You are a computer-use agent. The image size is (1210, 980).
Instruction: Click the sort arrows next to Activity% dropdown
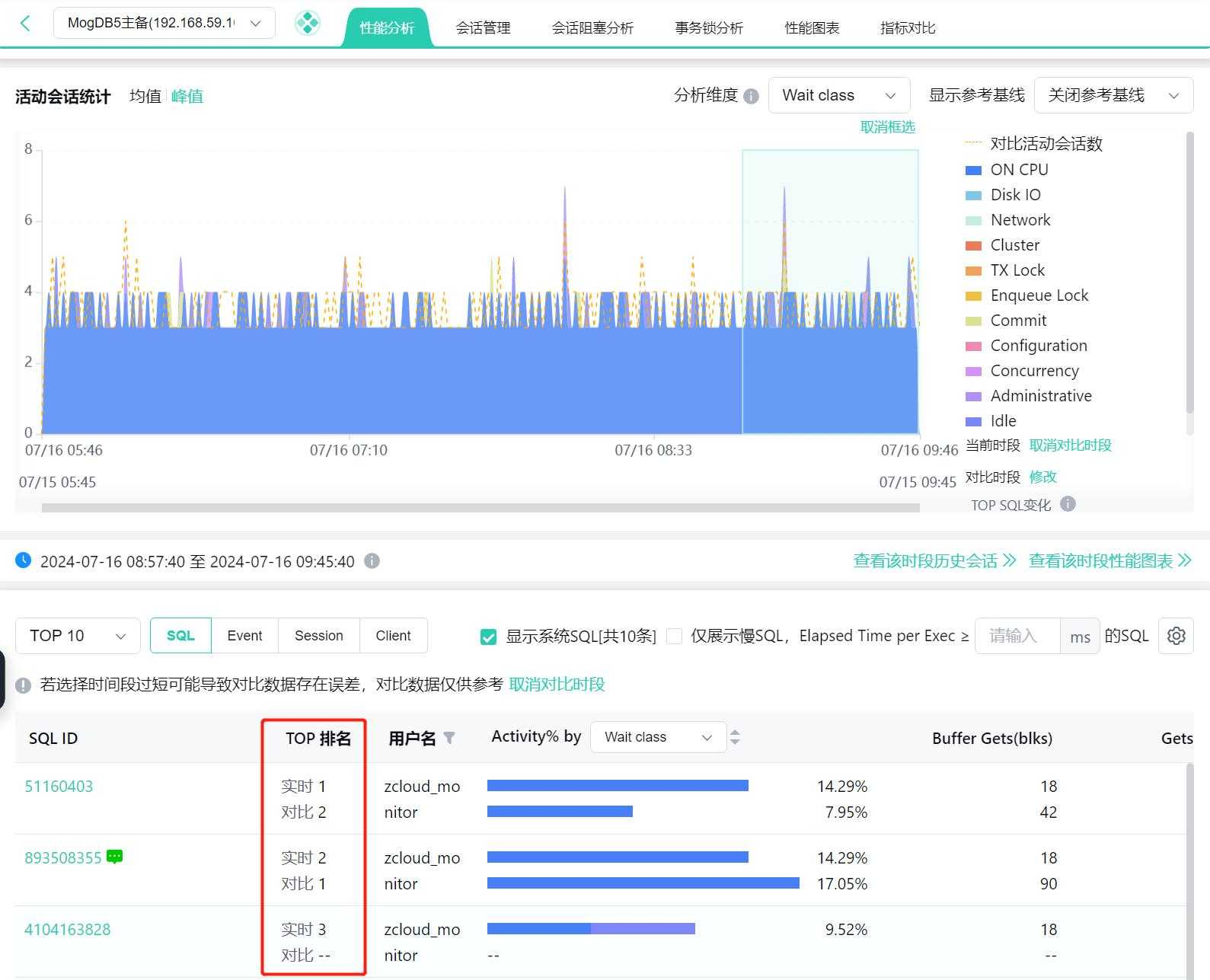(x=735, y=737)
